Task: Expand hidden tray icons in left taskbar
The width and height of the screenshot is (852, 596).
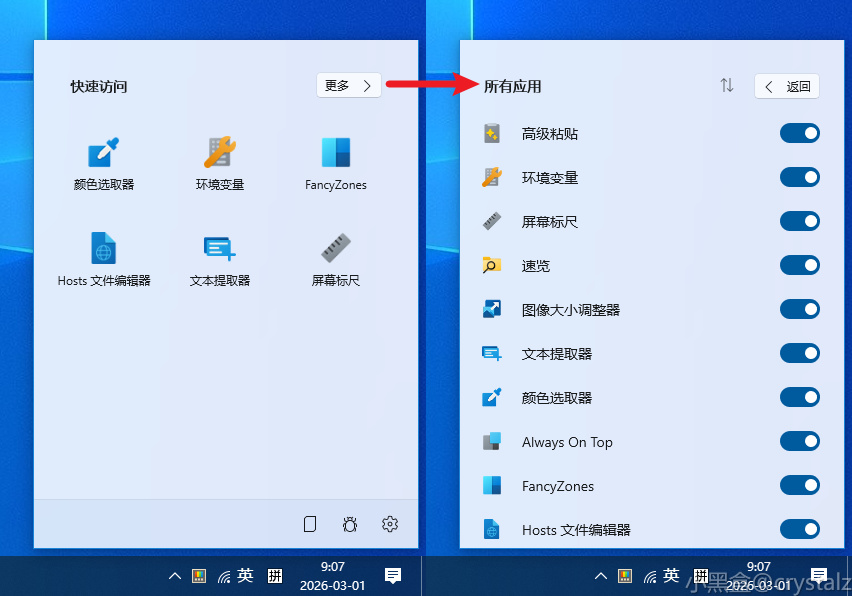Action: tap(174, 576)
